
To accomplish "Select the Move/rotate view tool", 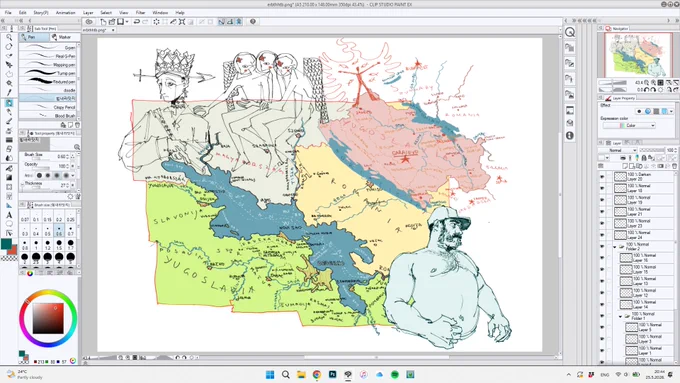I will click(9, 46).
